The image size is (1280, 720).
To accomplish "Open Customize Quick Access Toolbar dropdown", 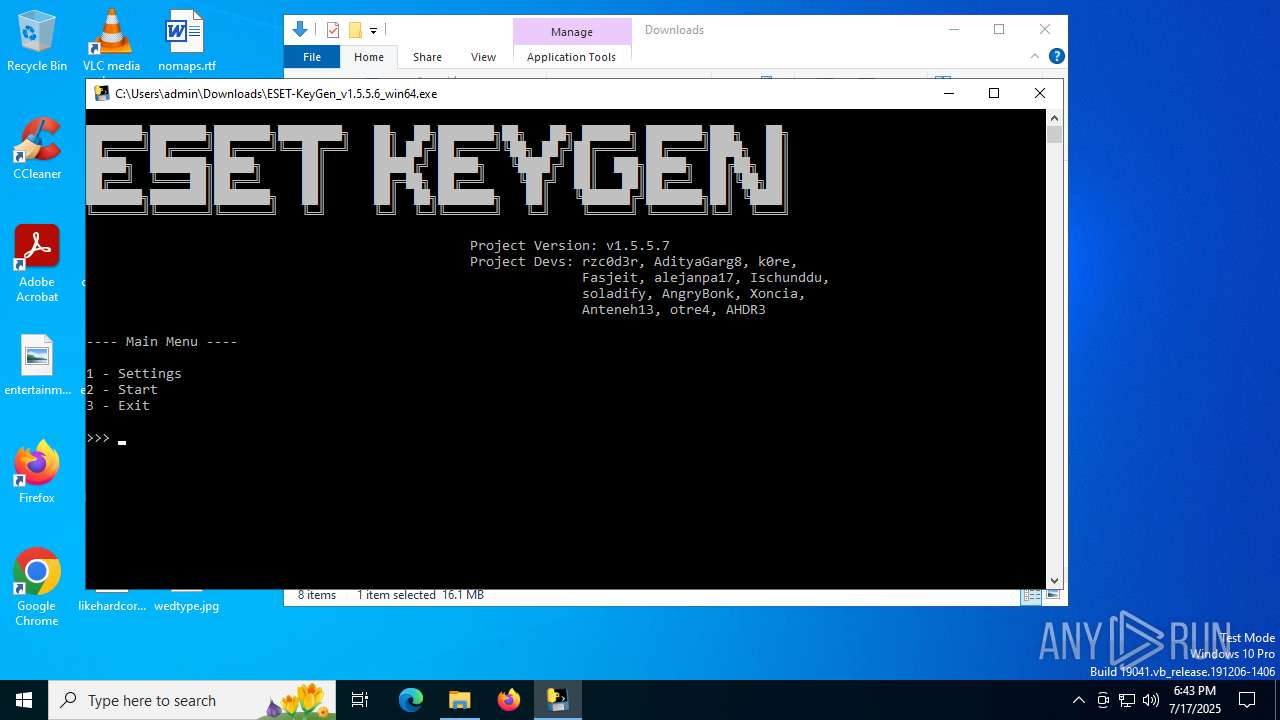I will [373, 31].
